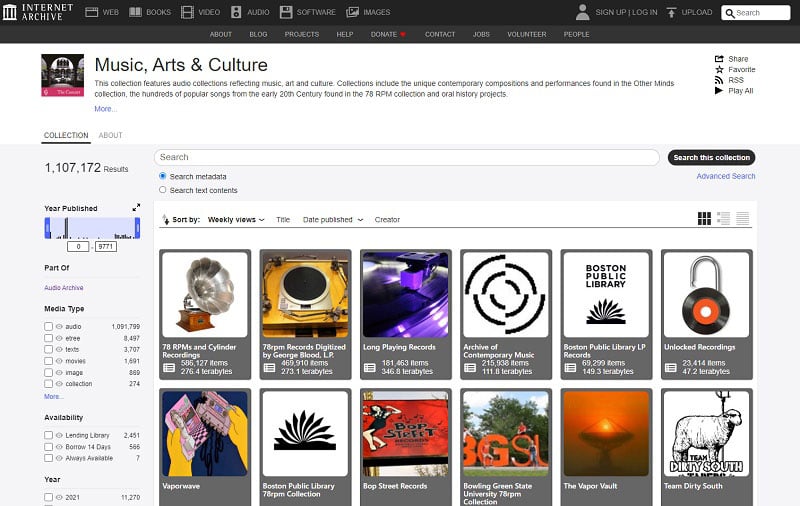Open the Unlocked Recordings collection tile

coord(707,314)
